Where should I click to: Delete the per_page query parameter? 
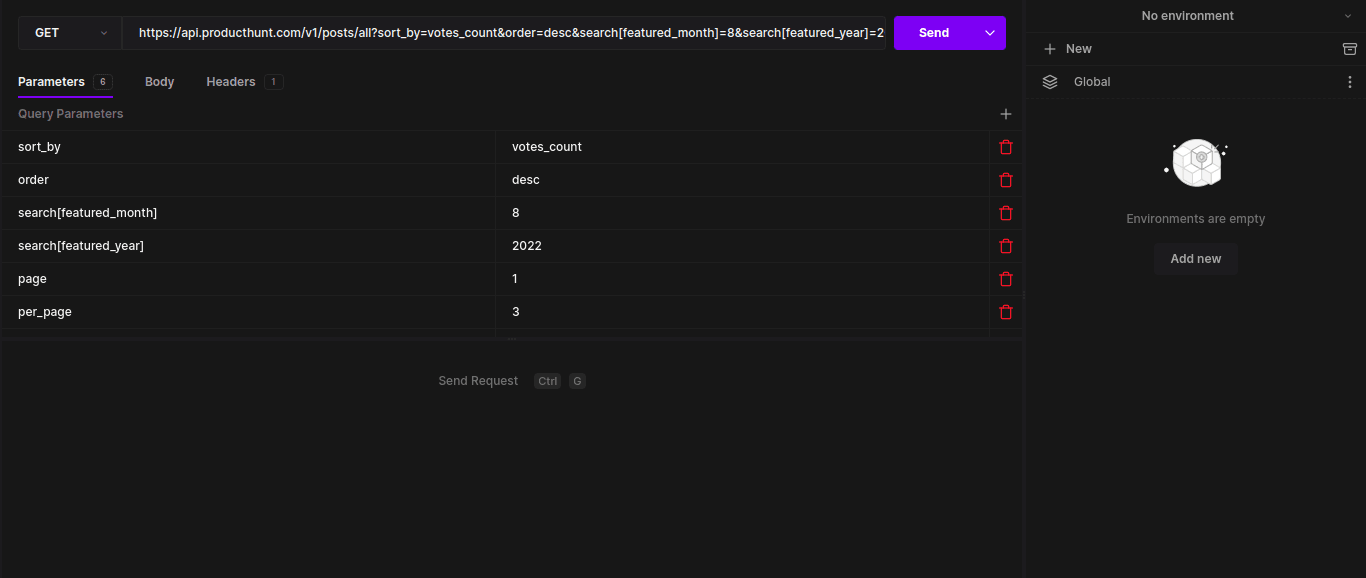coord(1006,312)
